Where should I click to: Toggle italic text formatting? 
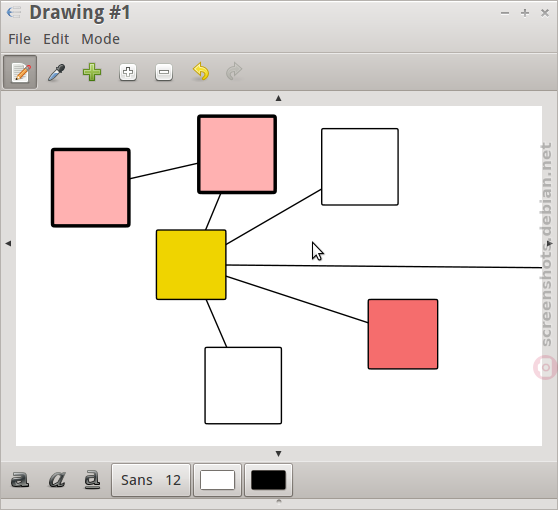click(x=57, y=480)
